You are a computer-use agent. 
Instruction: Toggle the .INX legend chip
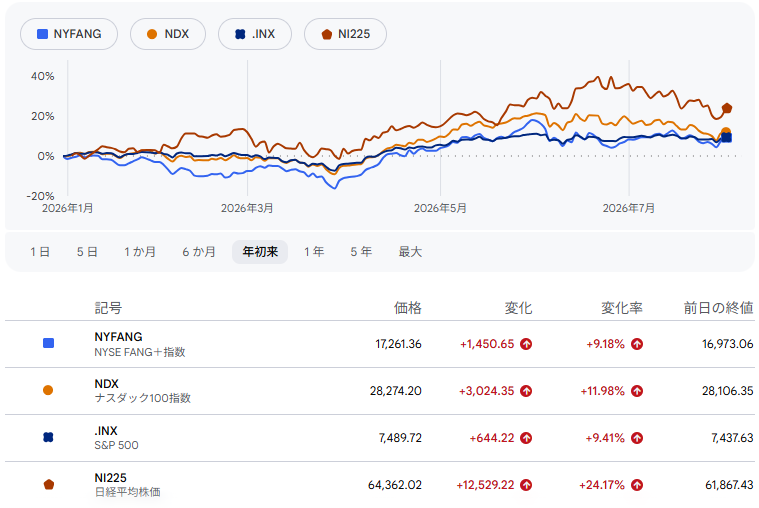click(x=255, y=34)
